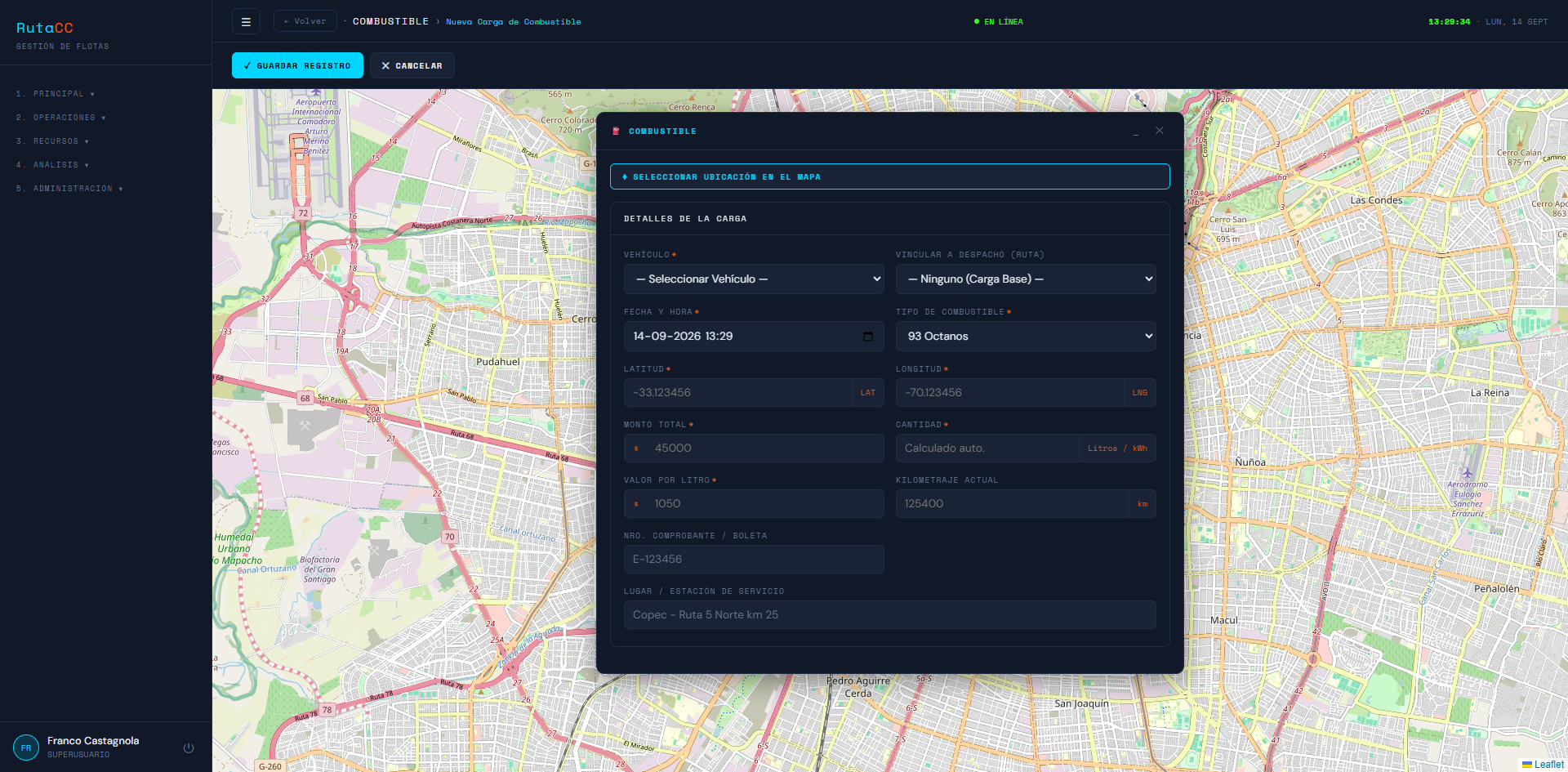The image size is (1568, 772).
Task: Click the Peñalolén label on the map
Action: click(x=1497, y=588)
